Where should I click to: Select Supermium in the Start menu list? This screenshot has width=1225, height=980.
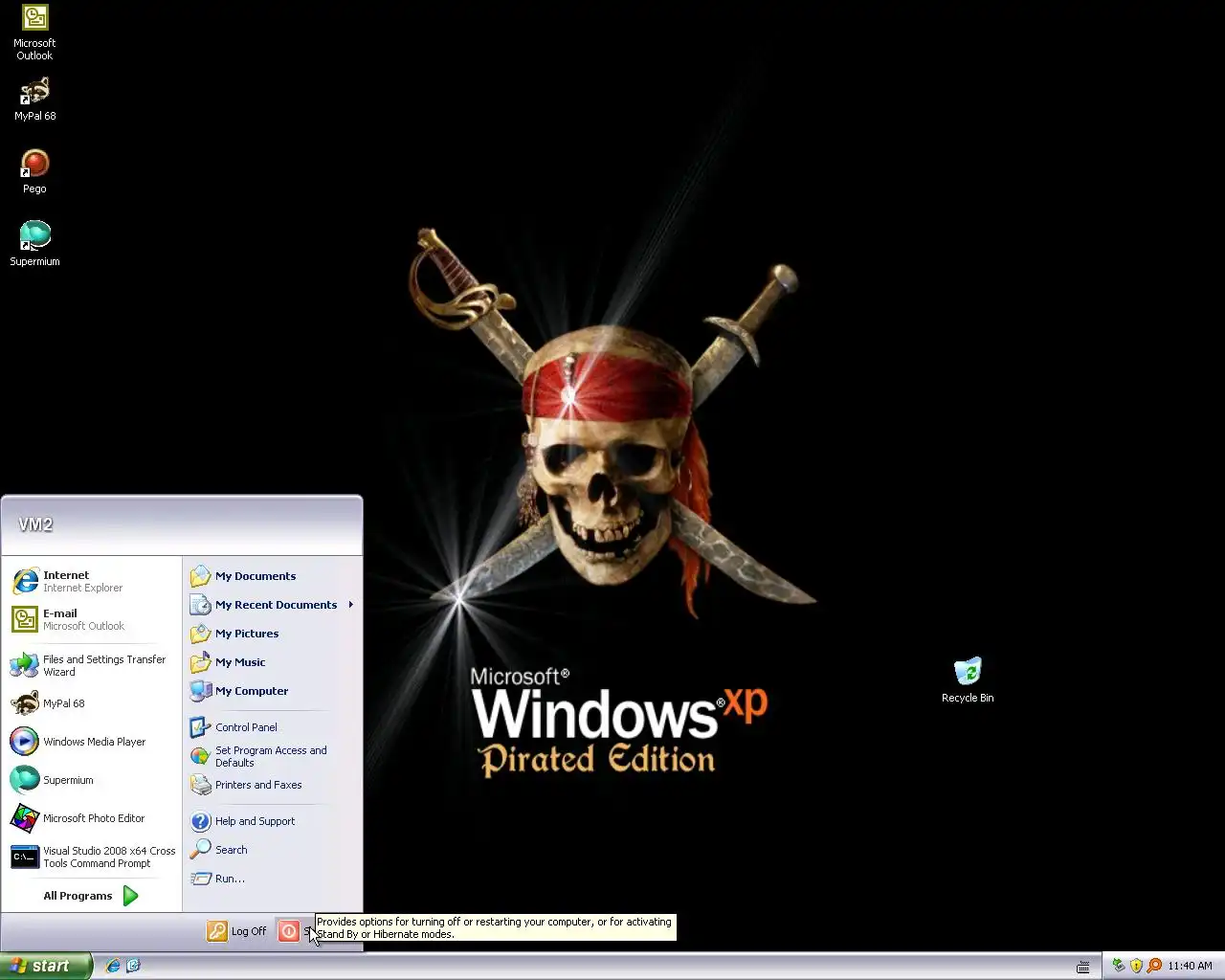[92, 780]
